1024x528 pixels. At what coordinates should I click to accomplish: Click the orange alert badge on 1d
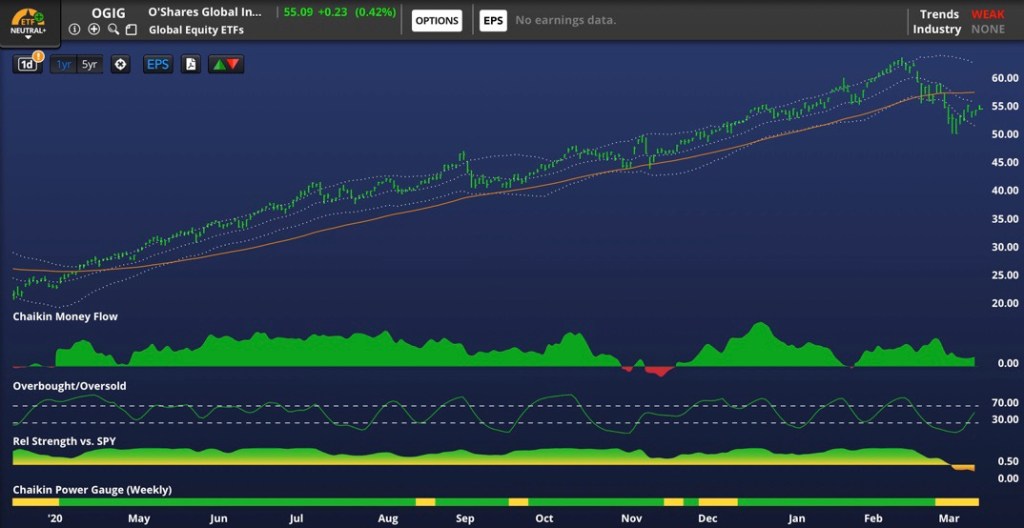[38, 56]
